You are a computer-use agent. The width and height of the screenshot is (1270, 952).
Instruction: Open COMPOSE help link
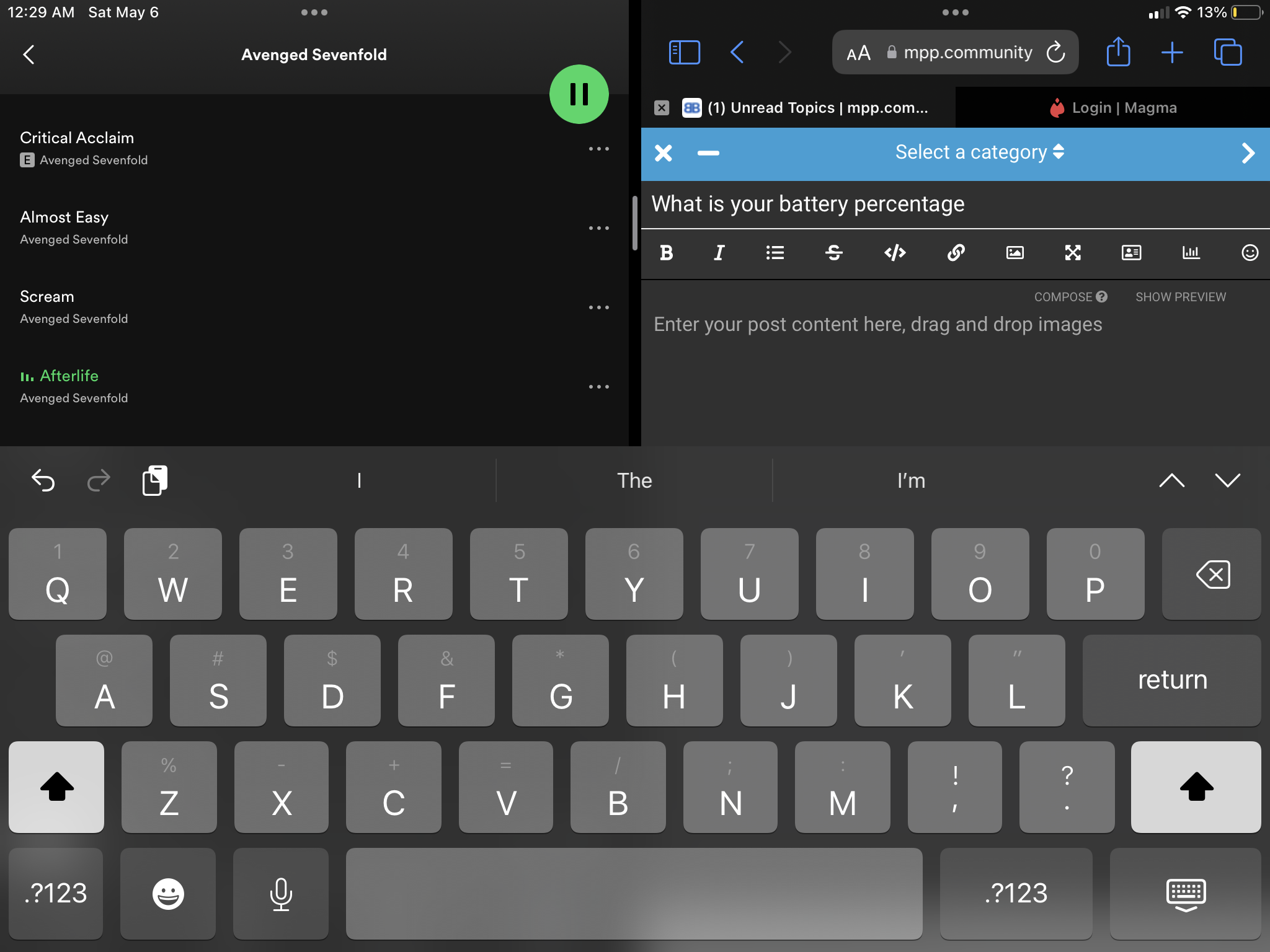(x=1070, y=297)
